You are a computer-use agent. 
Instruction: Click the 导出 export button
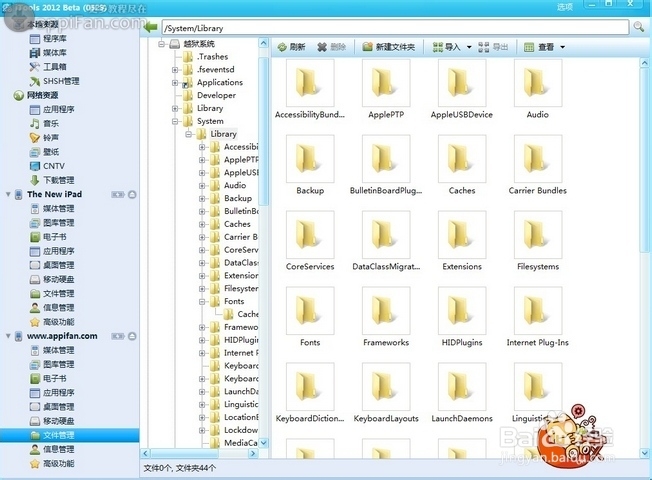493,47
